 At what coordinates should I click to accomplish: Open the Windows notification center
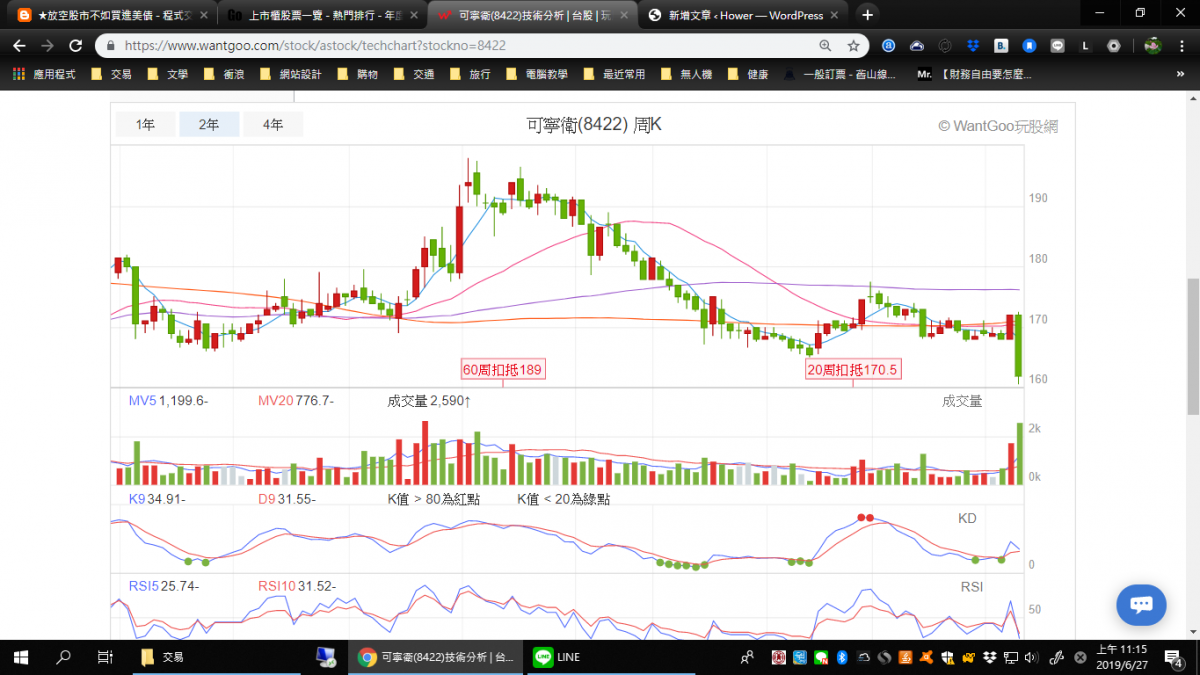1176,657
